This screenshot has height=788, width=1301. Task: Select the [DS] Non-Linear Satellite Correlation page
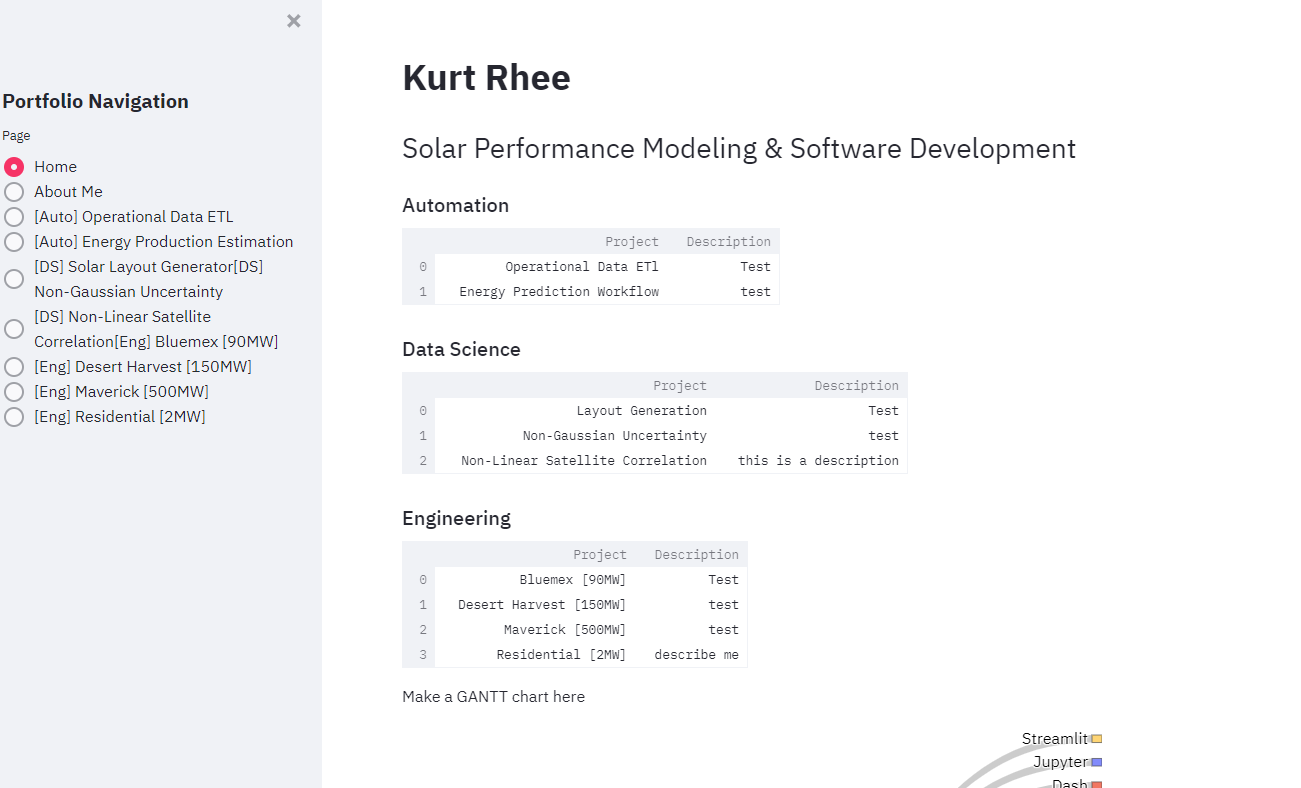tap(14, 328)
